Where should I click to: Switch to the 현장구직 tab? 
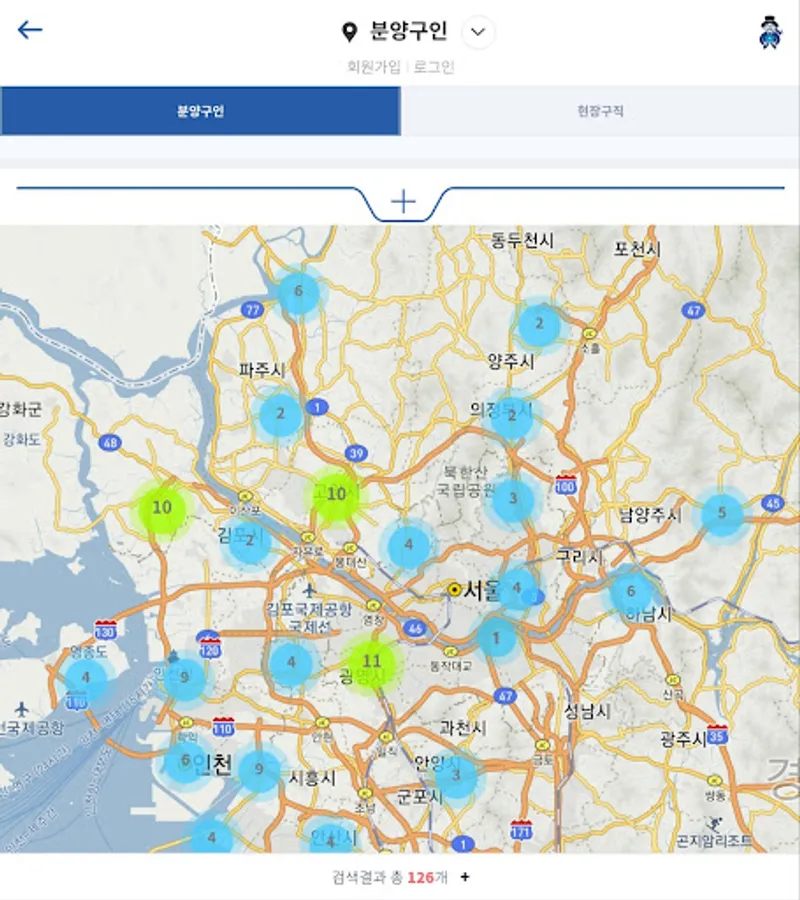click(x=600, y=111)
